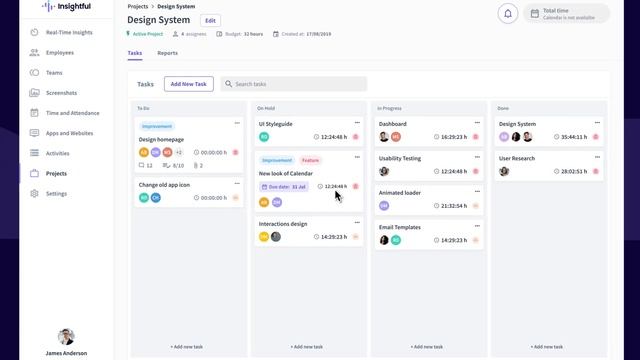This screenshot has height=360, width=640.
Task: Open the User Research task title
Action: pyautogui.click(x=517, y=158)
